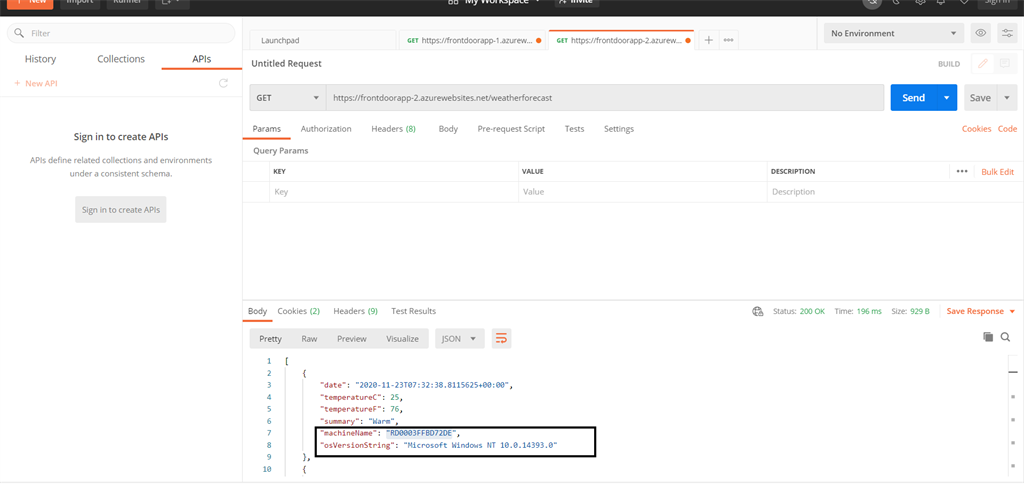This screenshot has height=484, width=1024.
Task: Select the frontdoorapp-2 request tab
Action: click(x=621, y=40)
